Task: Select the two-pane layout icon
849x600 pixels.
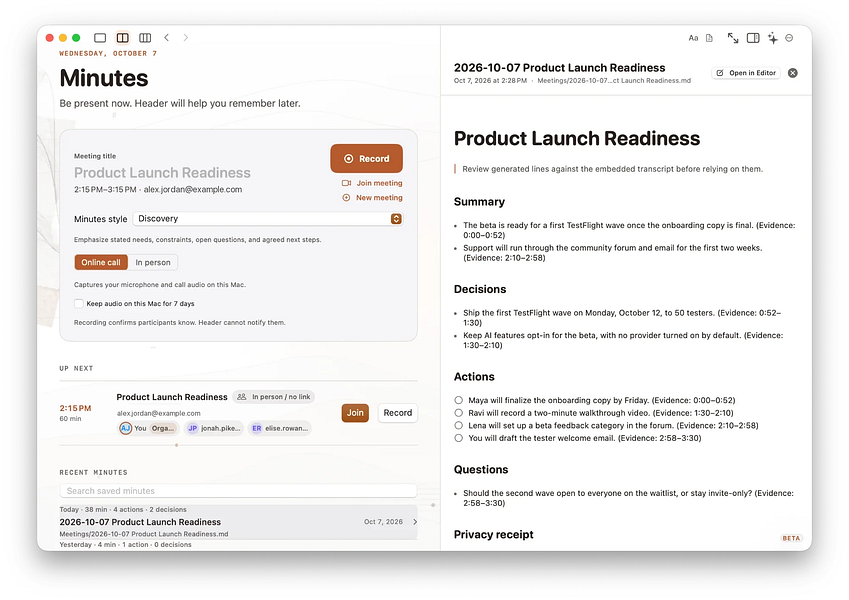Action: coord(123,38)
